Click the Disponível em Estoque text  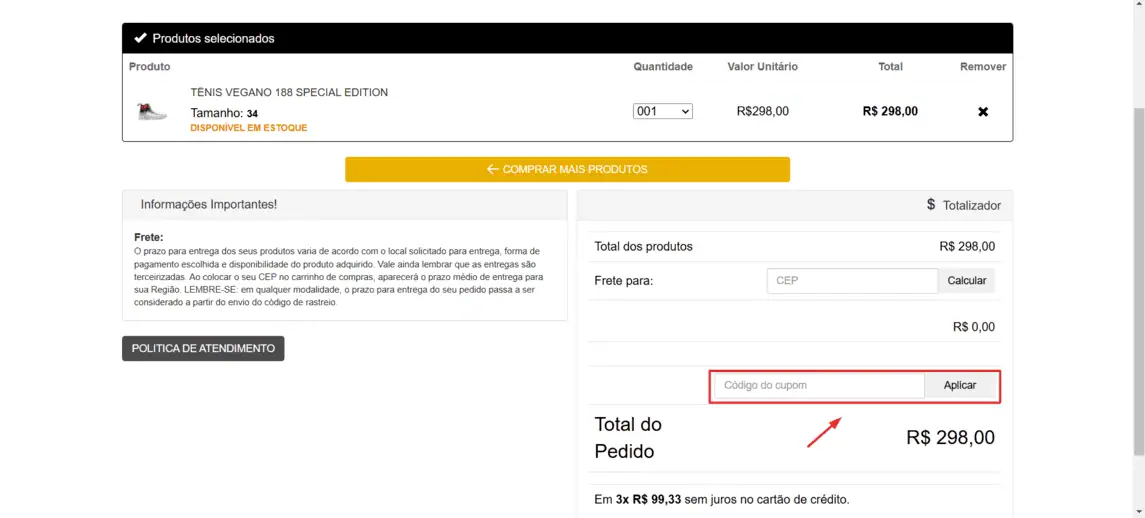pyautogui.click(x=249, y=128)
